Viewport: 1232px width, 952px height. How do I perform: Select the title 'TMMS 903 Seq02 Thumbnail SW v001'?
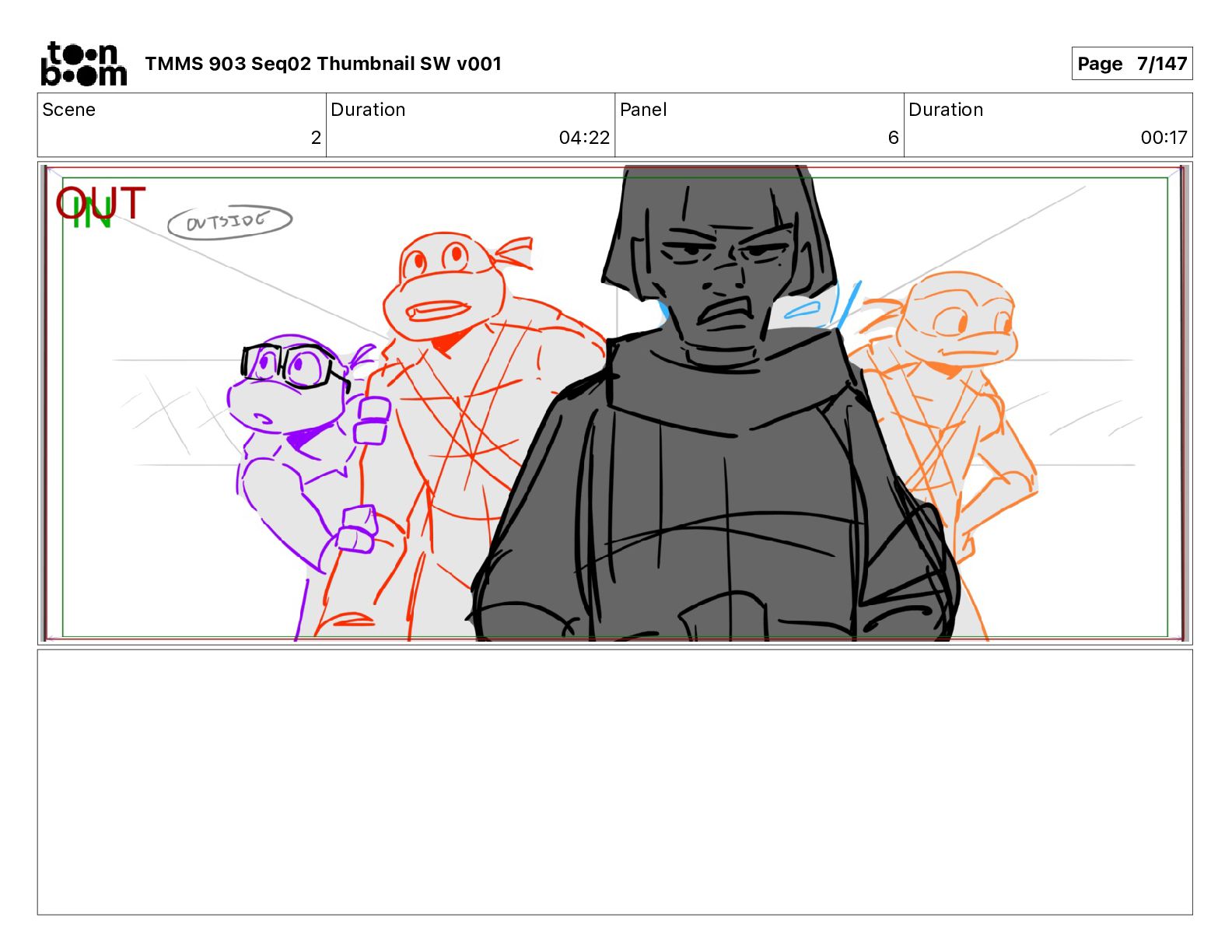click(323, 64)
